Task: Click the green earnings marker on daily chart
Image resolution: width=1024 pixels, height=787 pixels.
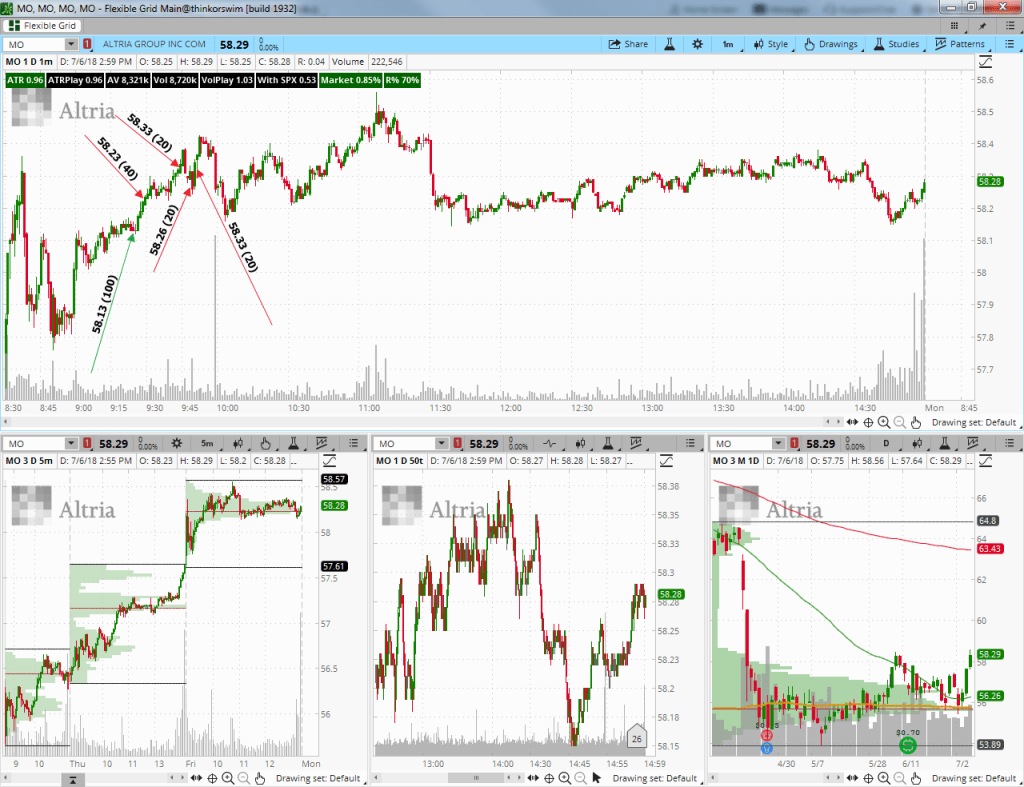Action: pos(907,745)
